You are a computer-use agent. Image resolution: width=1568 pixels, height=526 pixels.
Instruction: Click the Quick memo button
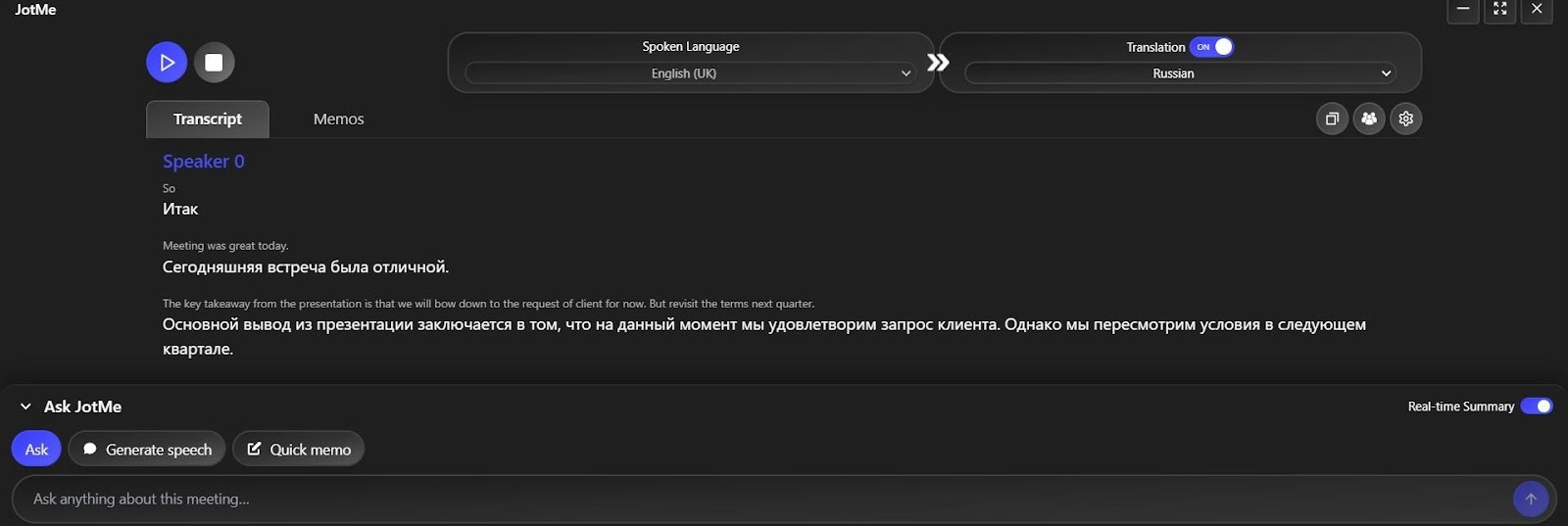pos(298,450)
